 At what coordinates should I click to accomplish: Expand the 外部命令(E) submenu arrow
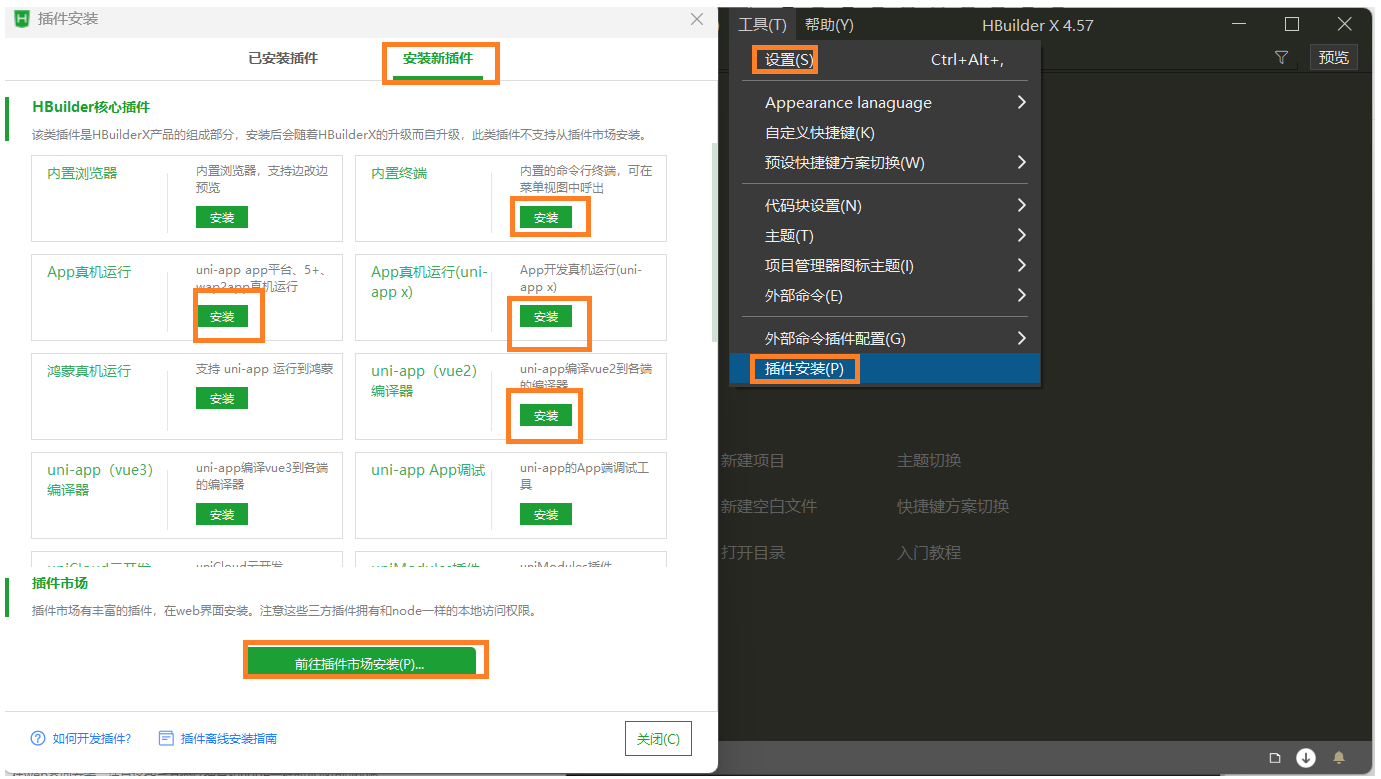[1021, 295]
